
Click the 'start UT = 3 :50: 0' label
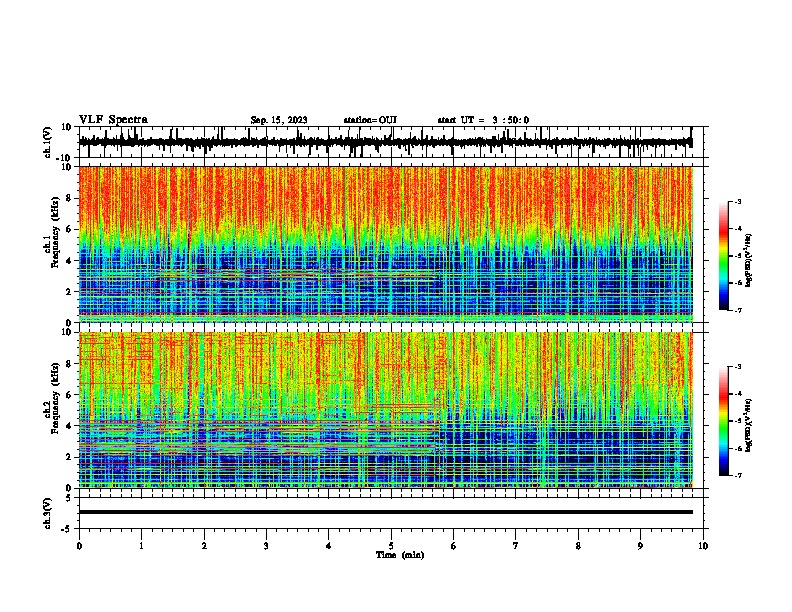click(x=483, y=120)
